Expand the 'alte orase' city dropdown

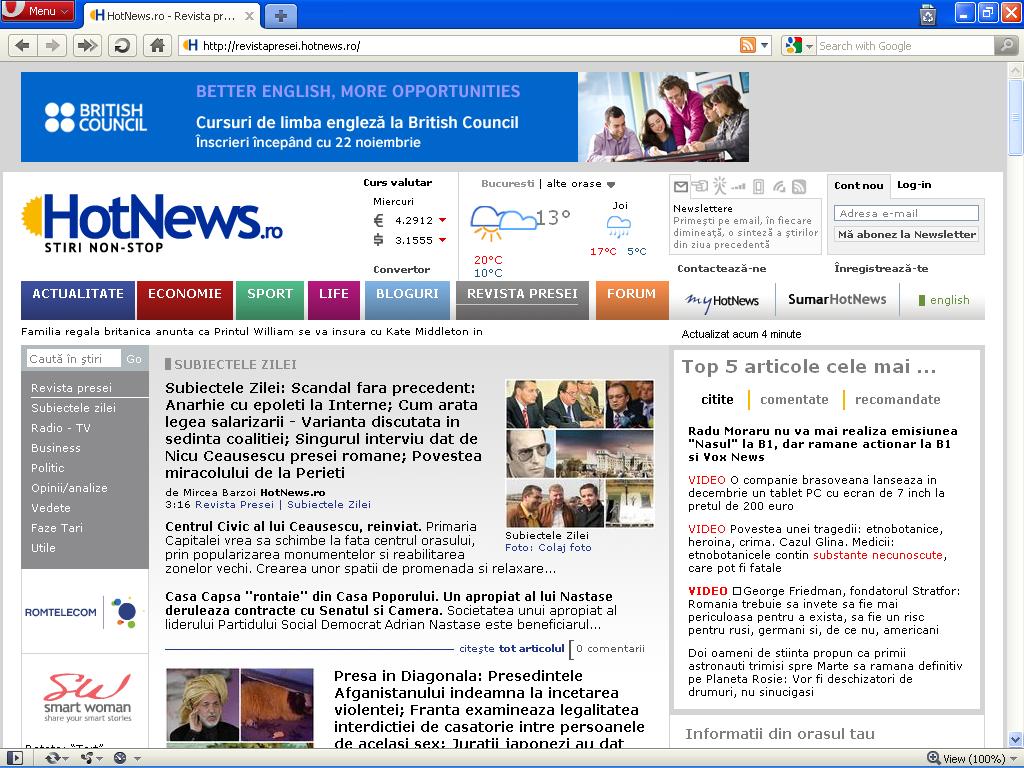point(581,184)
